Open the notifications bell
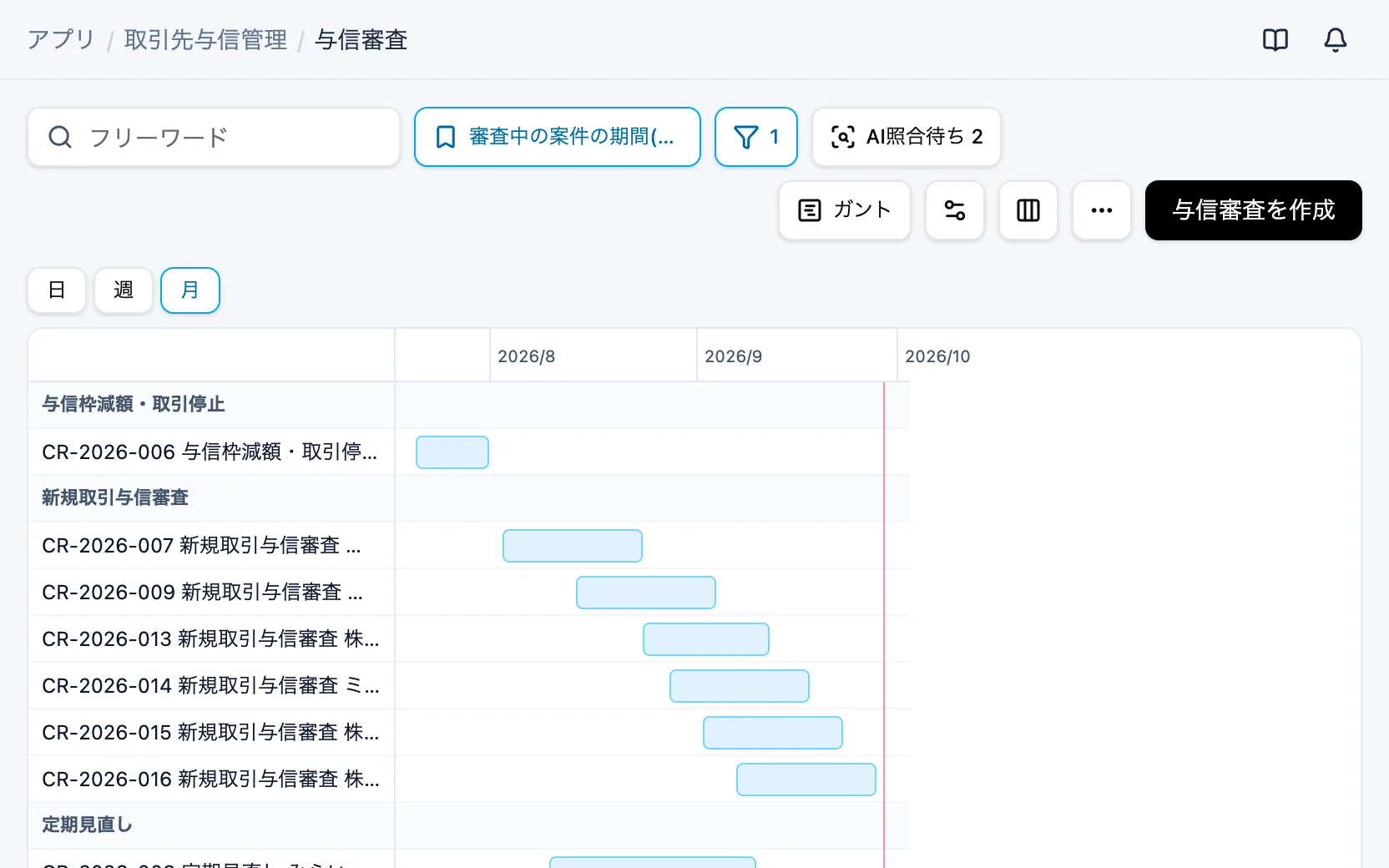This screenshot has height=868, width=1389. pyautogui.click(x=1336, y=40)
